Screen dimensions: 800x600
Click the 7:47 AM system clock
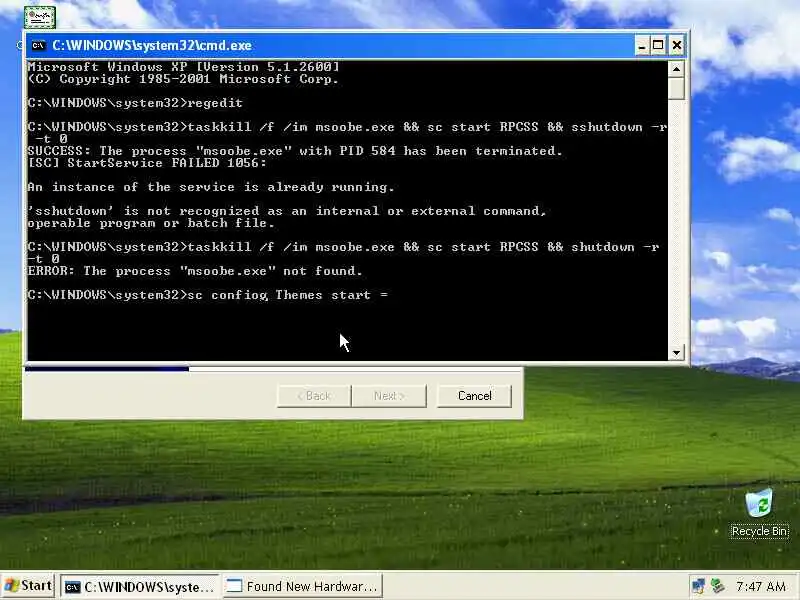click(761, 587)
